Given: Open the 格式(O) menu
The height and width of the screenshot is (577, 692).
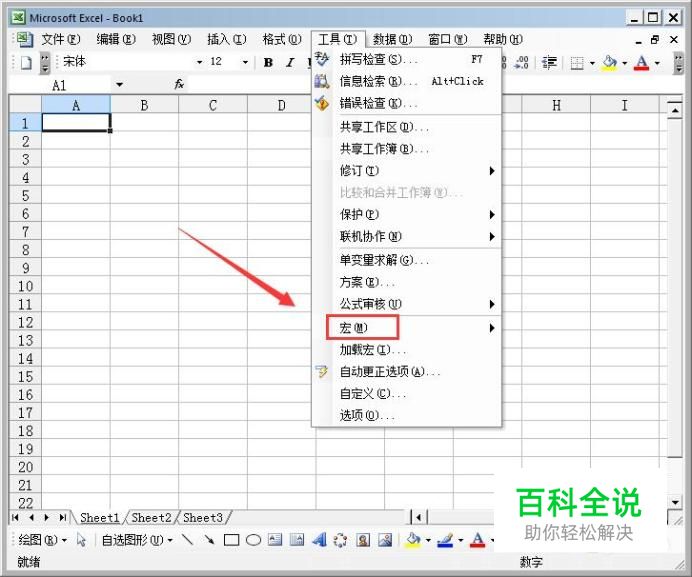Looking at the screenshot, I should pyautogui.click(x=282, y=39).
